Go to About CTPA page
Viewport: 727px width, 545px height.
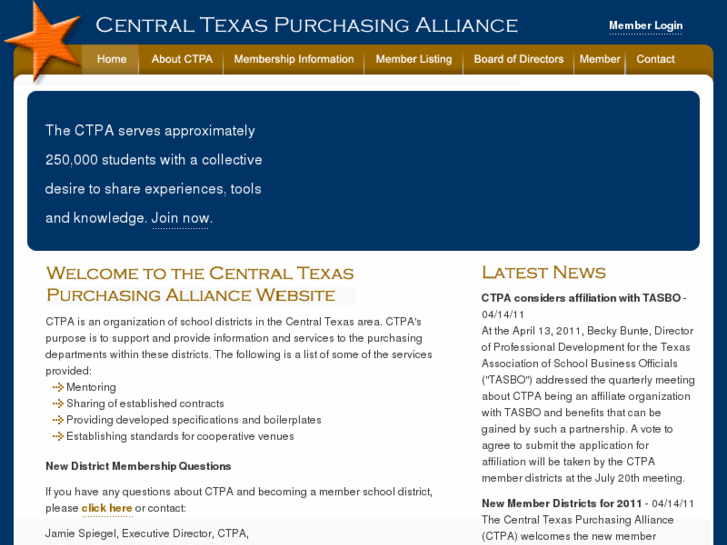point(182,59)
